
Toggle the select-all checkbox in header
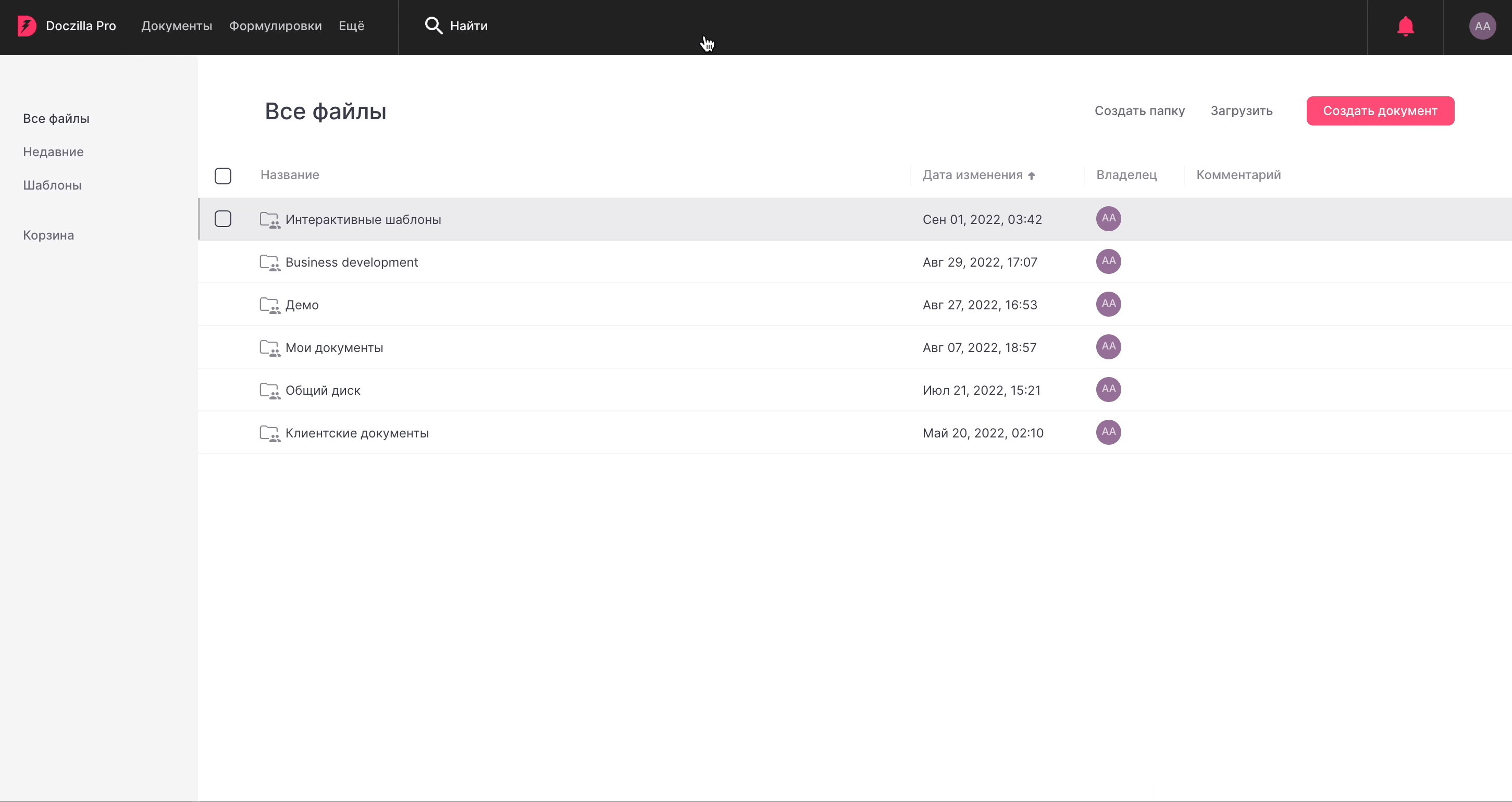223,176
